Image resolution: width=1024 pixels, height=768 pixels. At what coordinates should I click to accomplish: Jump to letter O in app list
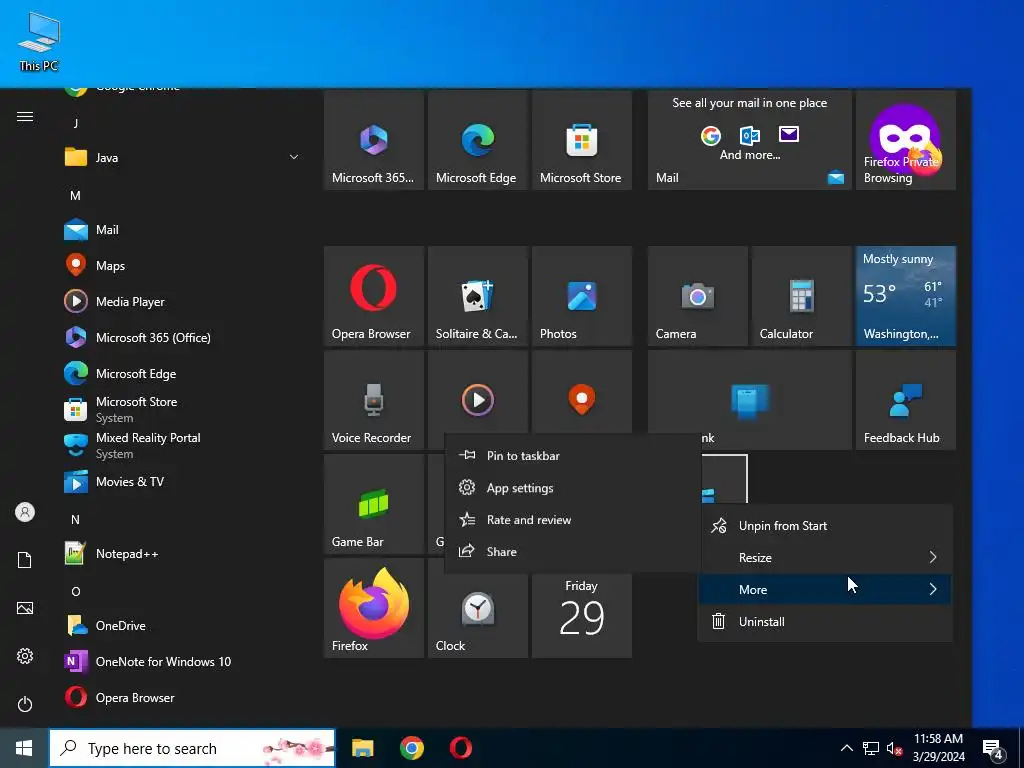[x=76, y=592]
